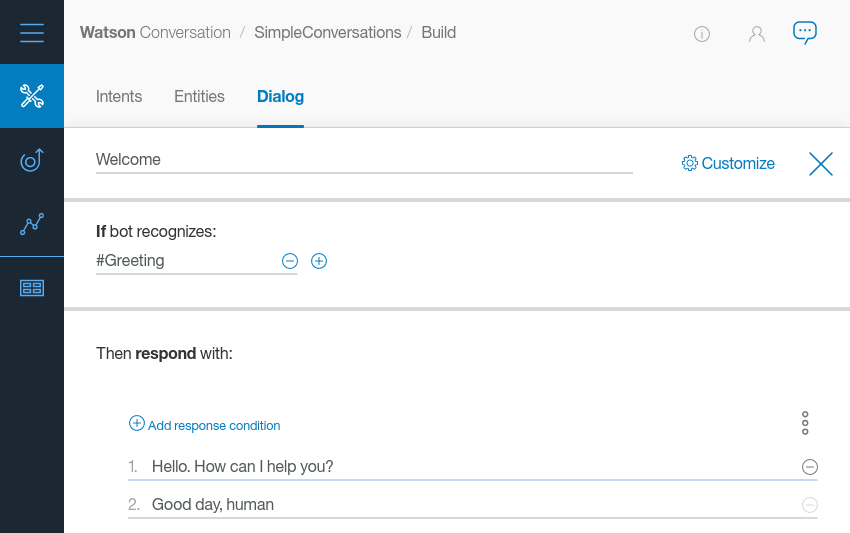
Task: Select the Build tools sidebar icon
Action: point(32,96)
